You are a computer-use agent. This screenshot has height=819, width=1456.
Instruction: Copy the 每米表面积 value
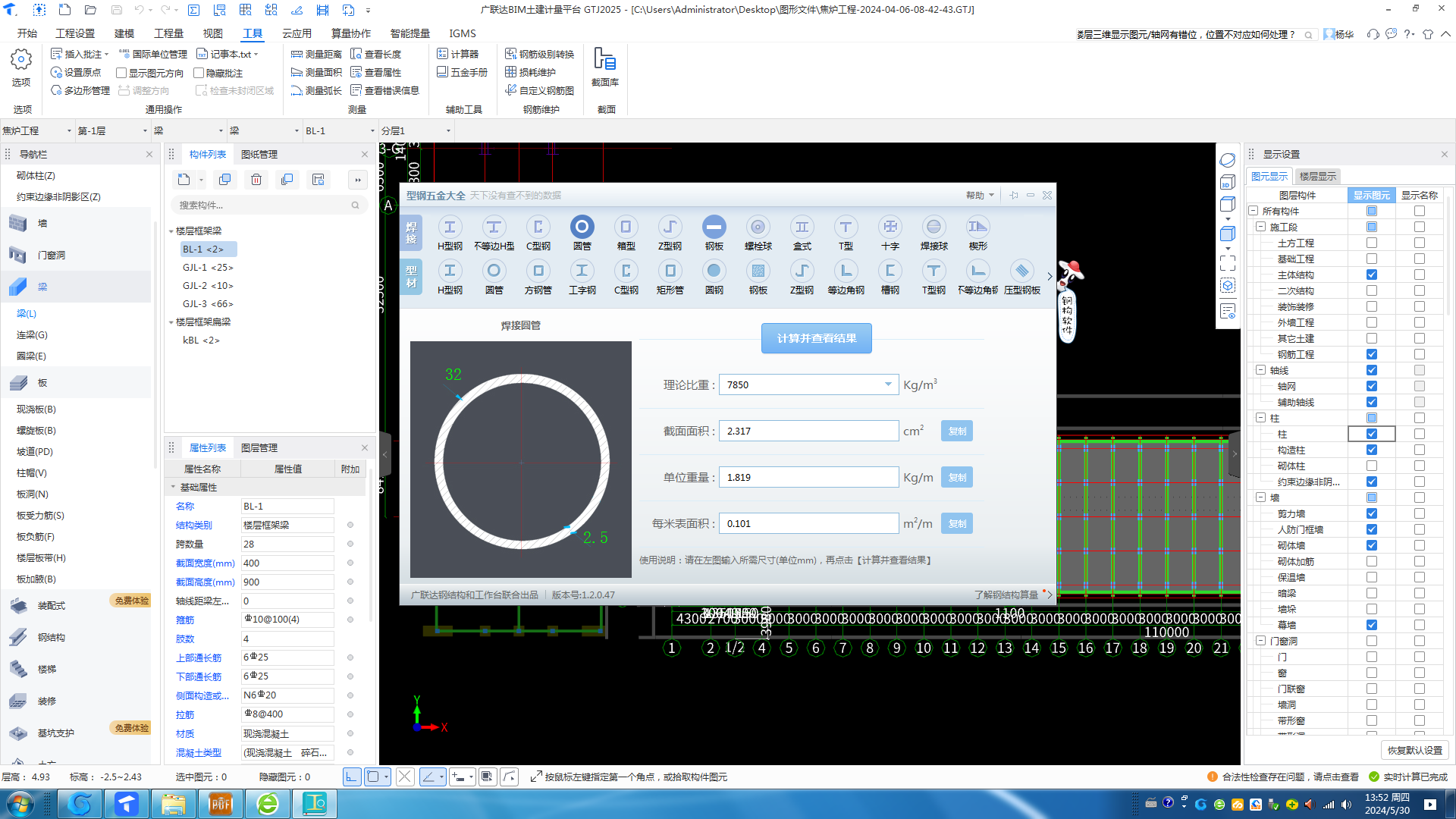click(957, 523)
